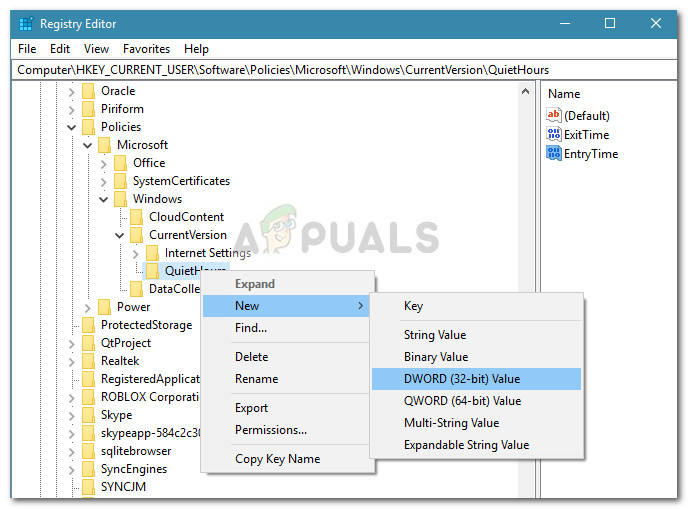Collapse the CurrentVersion key

(119, 236)
